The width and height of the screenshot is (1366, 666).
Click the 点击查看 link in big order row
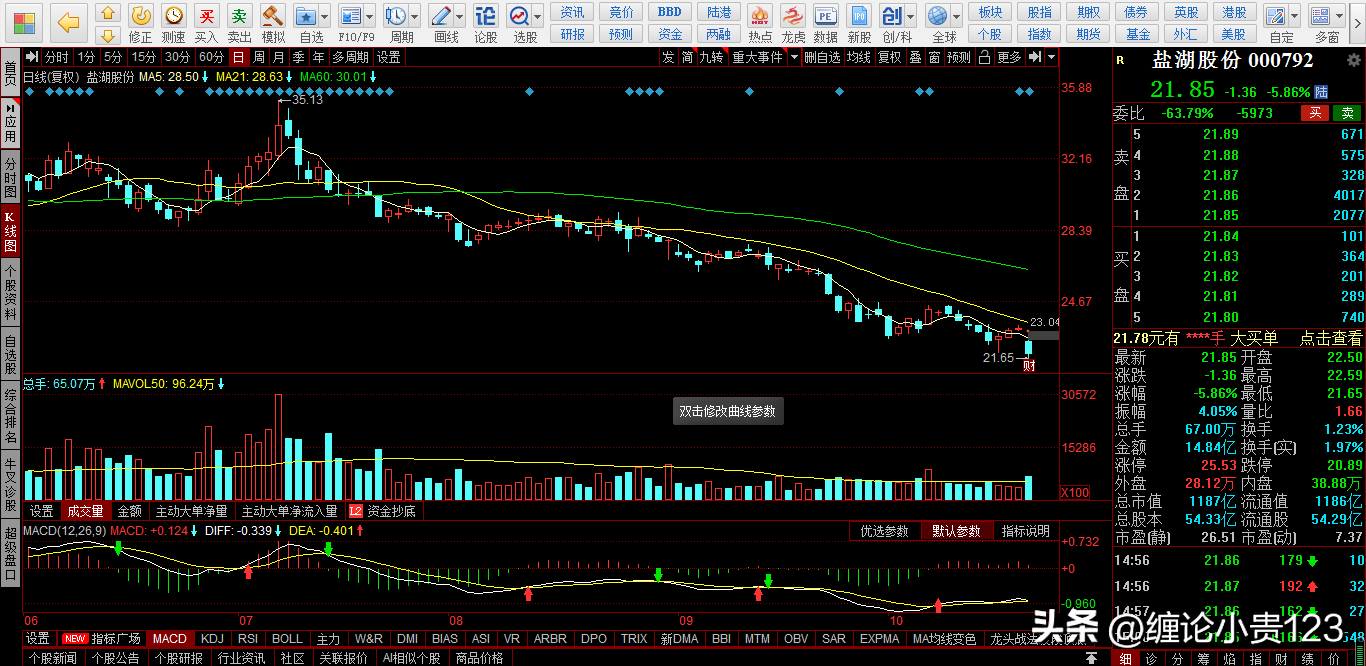[1330, 339]
